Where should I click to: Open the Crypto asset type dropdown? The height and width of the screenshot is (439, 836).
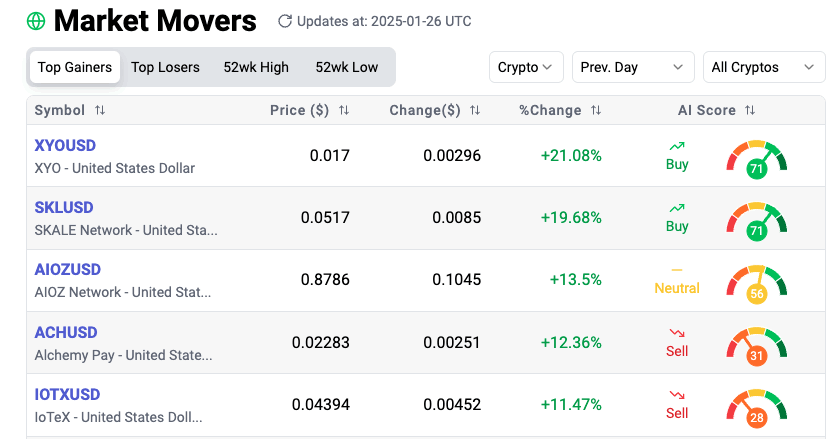point(526,67)
